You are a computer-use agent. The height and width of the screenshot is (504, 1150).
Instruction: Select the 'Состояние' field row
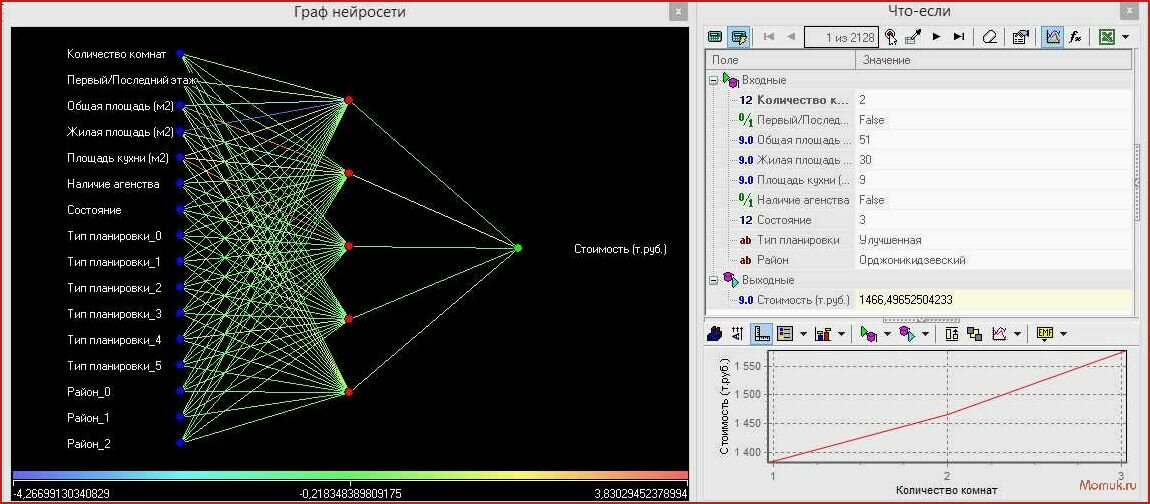tap(920, 219)
